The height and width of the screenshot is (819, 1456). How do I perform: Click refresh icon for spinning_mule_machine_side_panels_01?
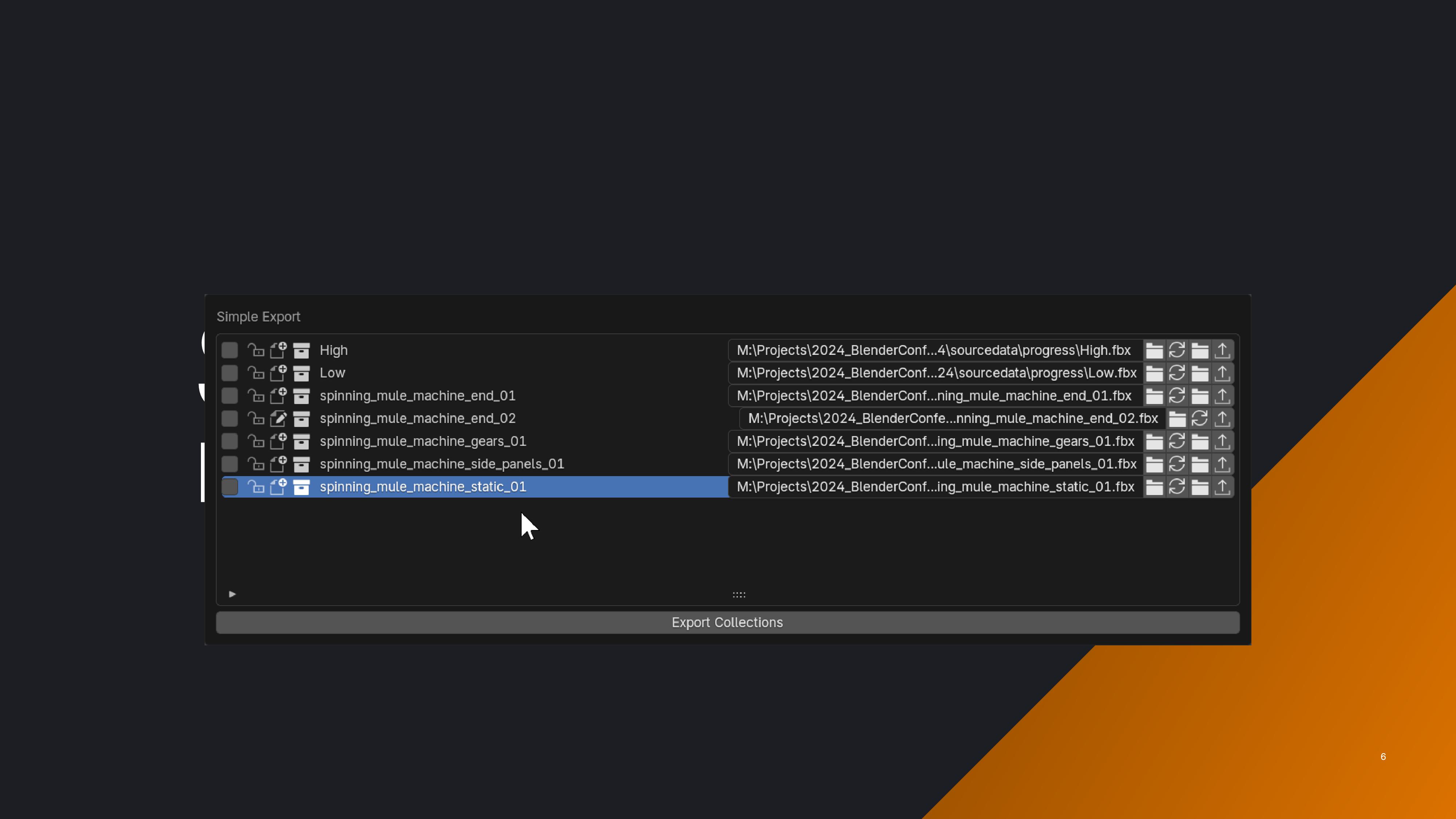[x=1177, y=464]
